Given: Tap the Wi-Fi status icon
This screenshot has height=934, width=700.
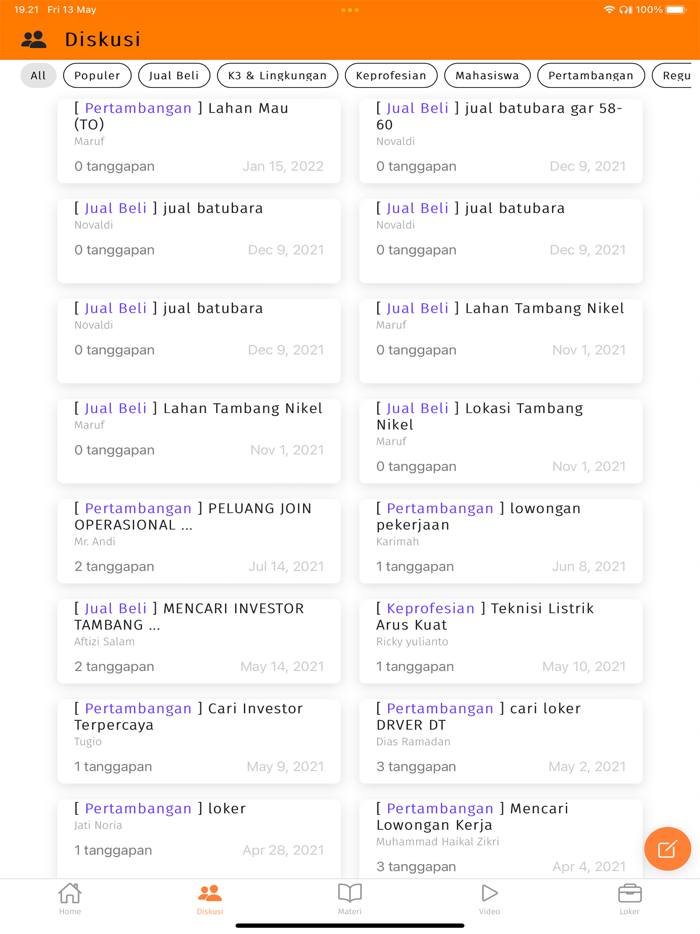Looking at the screenshot, I should (609, 10).
